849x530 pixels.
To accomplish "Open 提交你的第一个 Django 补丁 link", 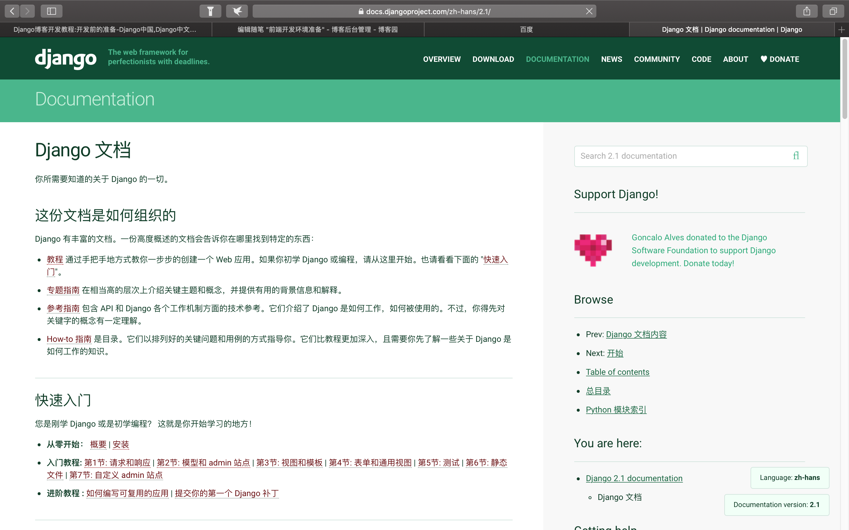I will pyautogui.click(x=227, y=494).
